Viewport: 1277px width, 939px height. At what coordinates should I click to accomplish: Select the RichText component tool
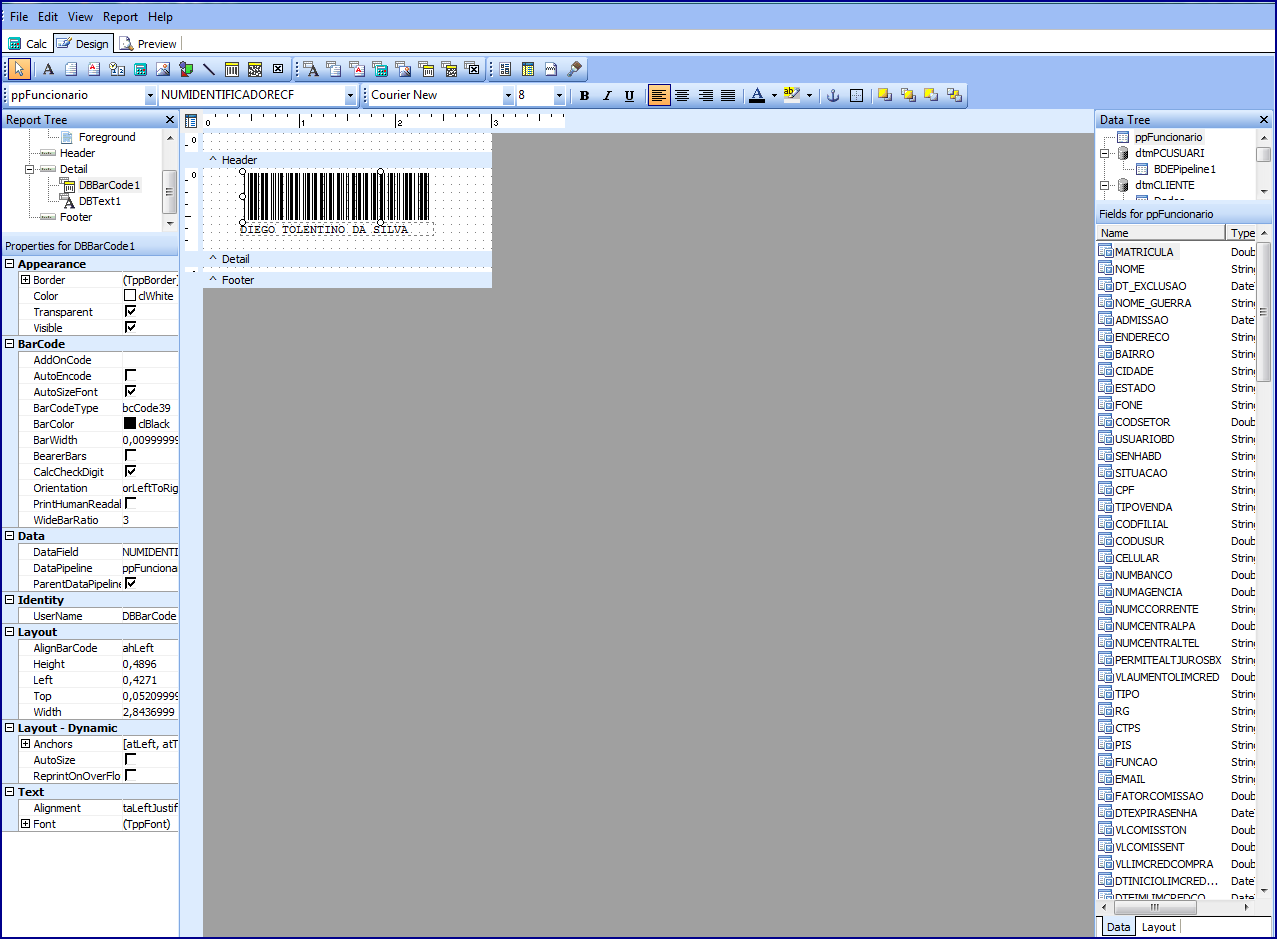coord(94,69)
